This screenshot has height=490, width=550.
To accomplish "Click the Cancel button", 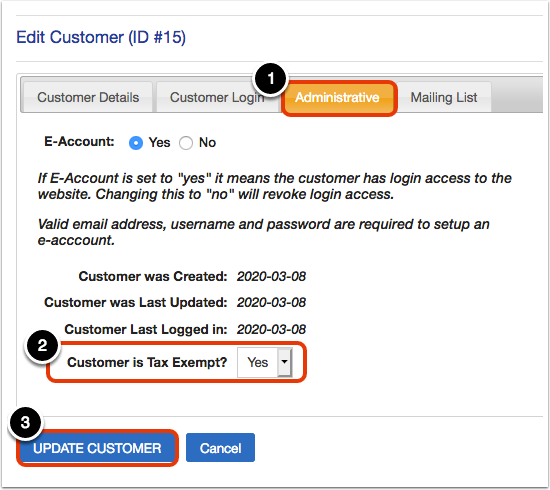I will tap(220, 448).
